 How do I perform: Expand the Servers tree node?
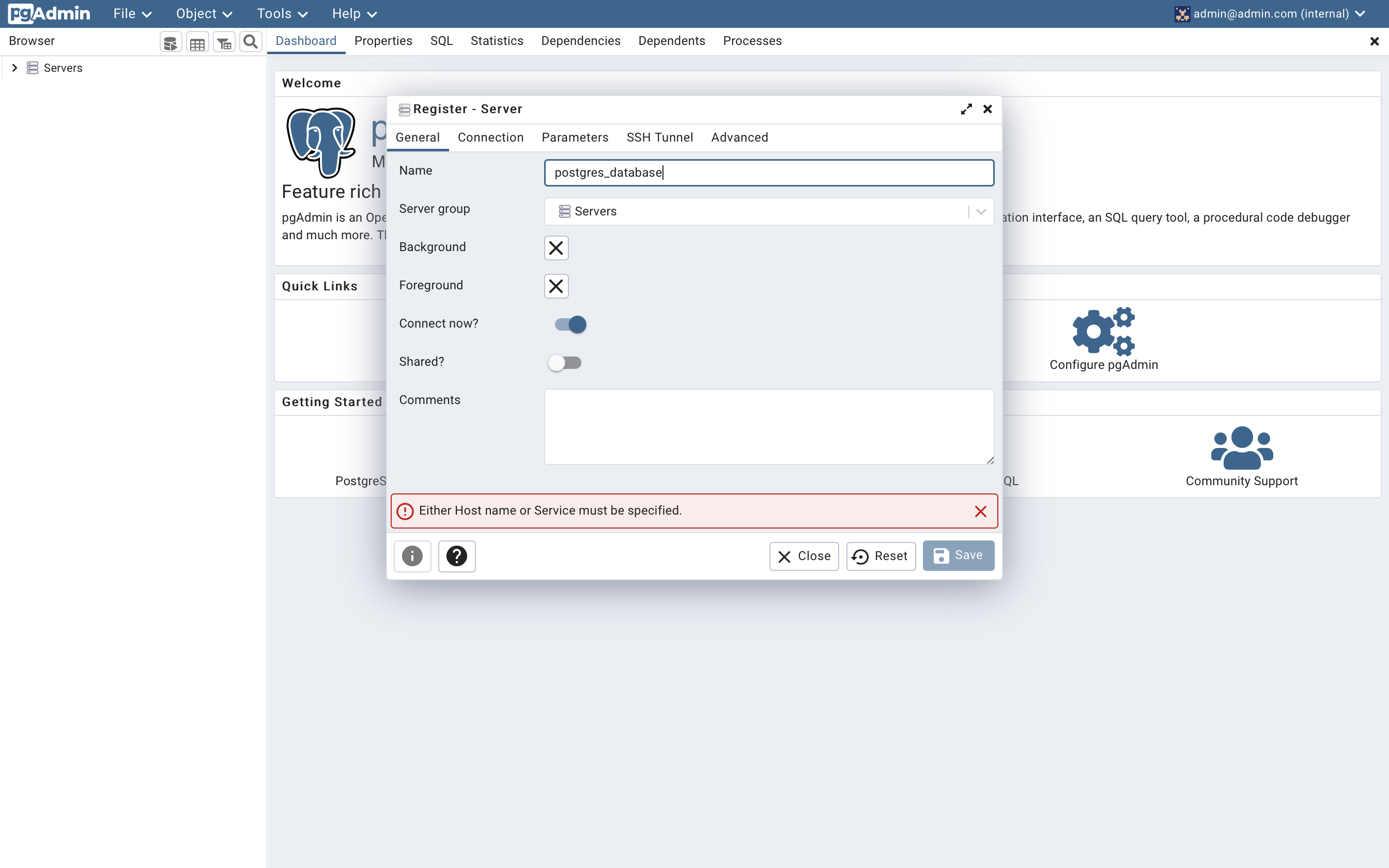[15, 68]
